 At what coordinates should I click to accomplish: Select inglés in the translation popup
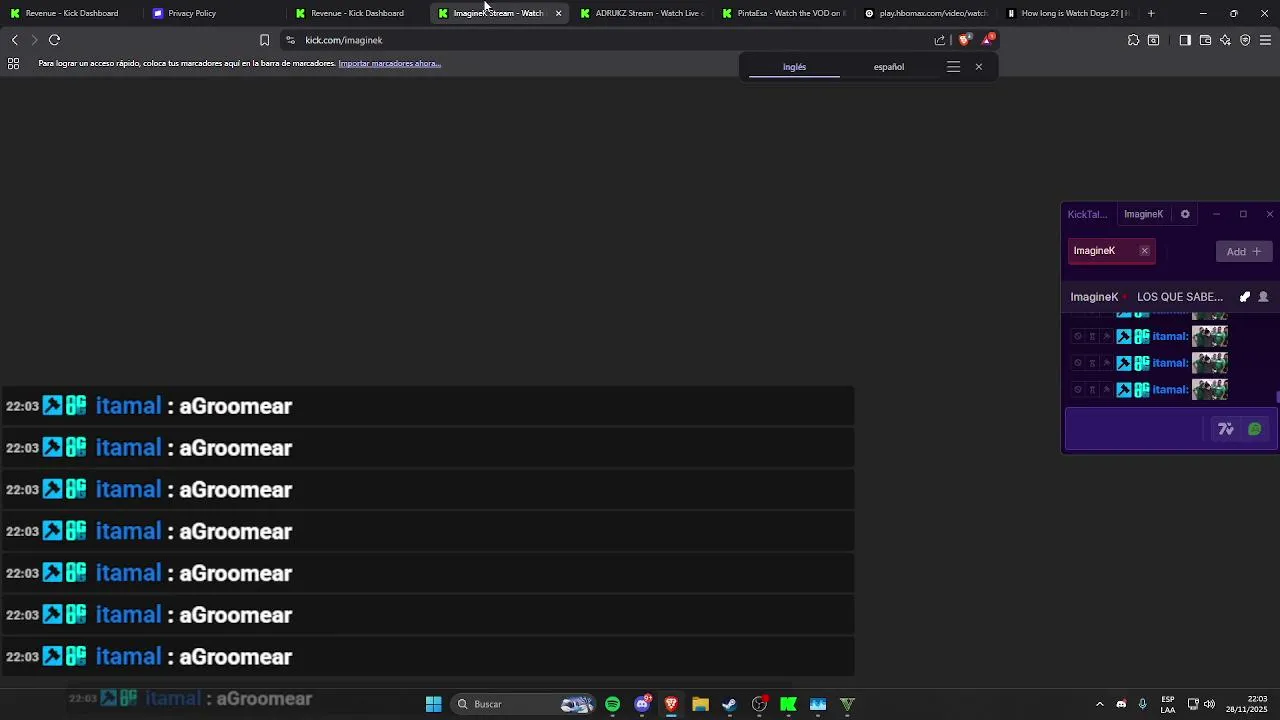794,67
